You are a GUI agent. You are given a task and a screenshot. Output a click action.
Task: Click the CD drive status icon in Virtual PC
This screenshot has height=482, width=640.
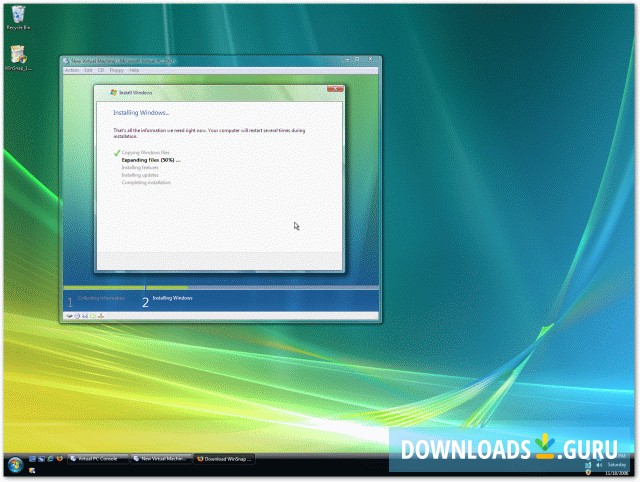pyautogui.click(x=77, y=316)
